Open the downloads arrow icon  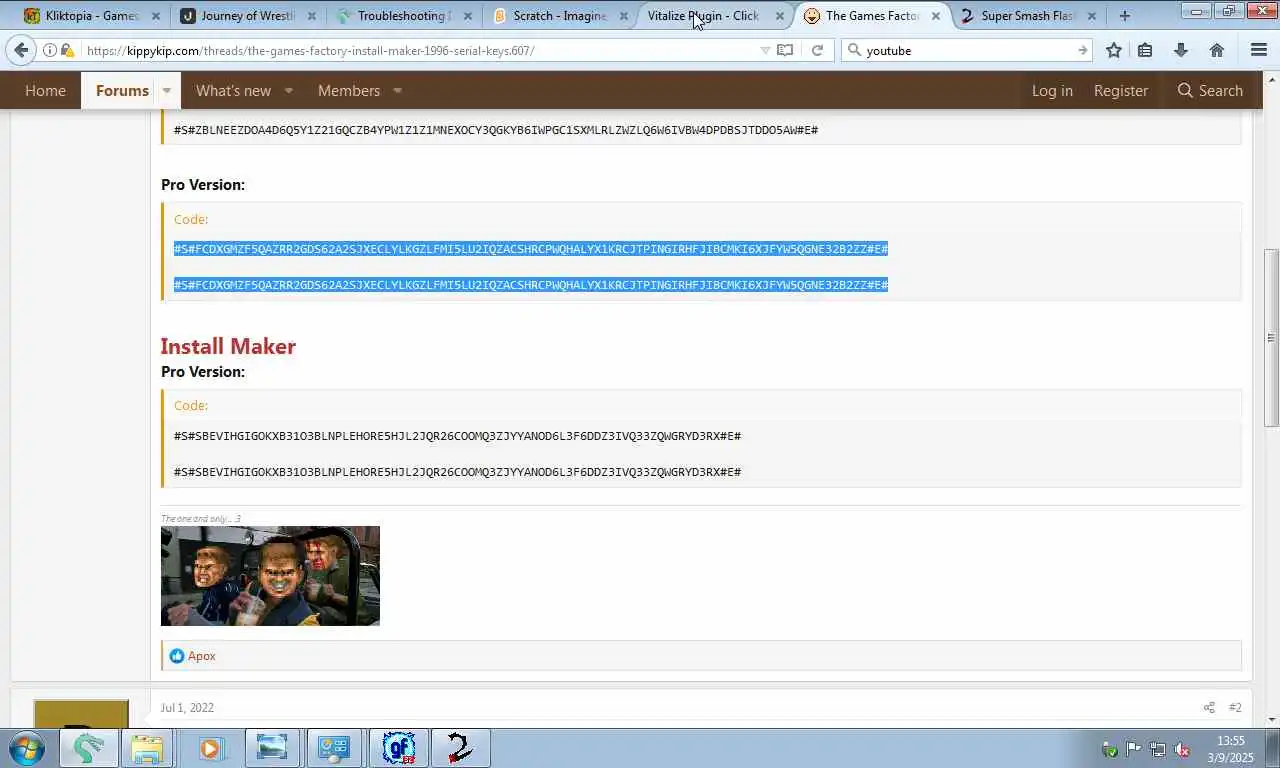click(1181, 50)
